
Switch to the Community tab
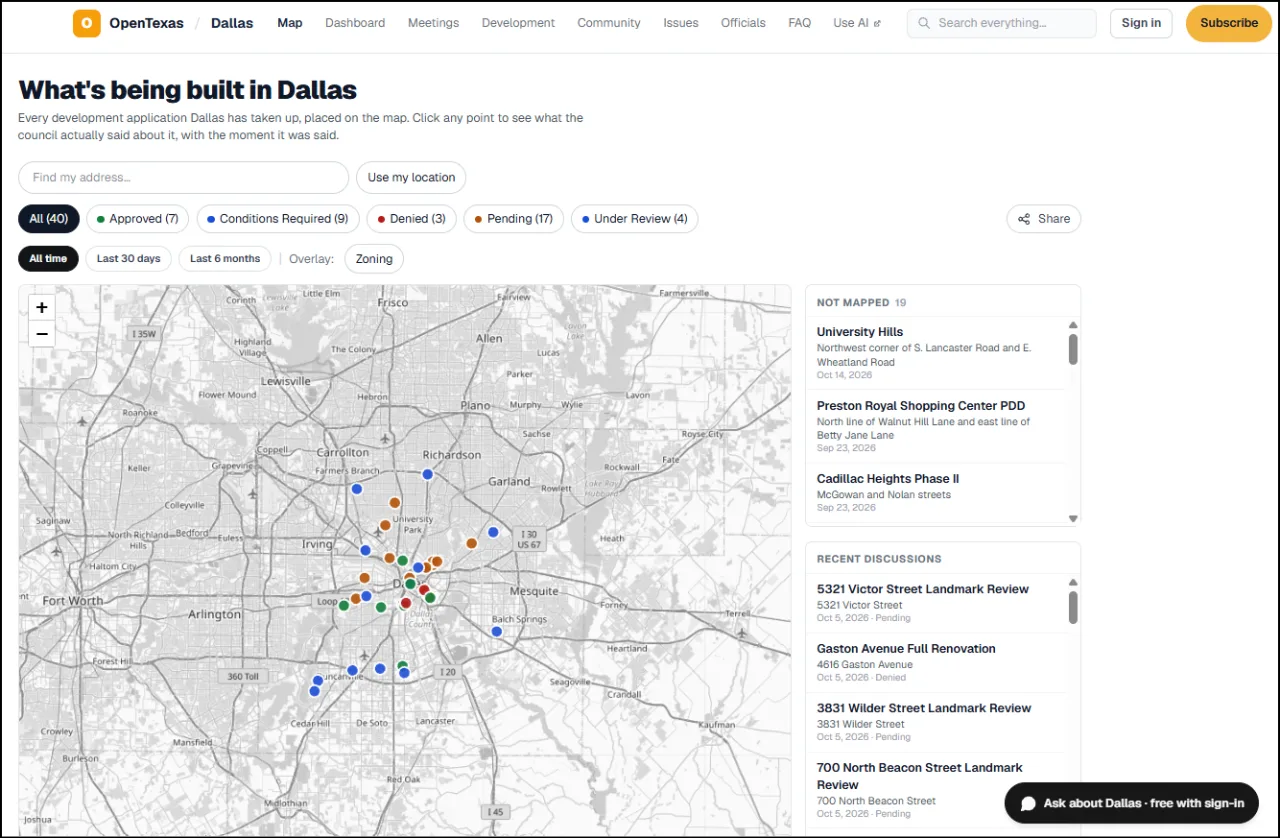(x=609, y=23)
